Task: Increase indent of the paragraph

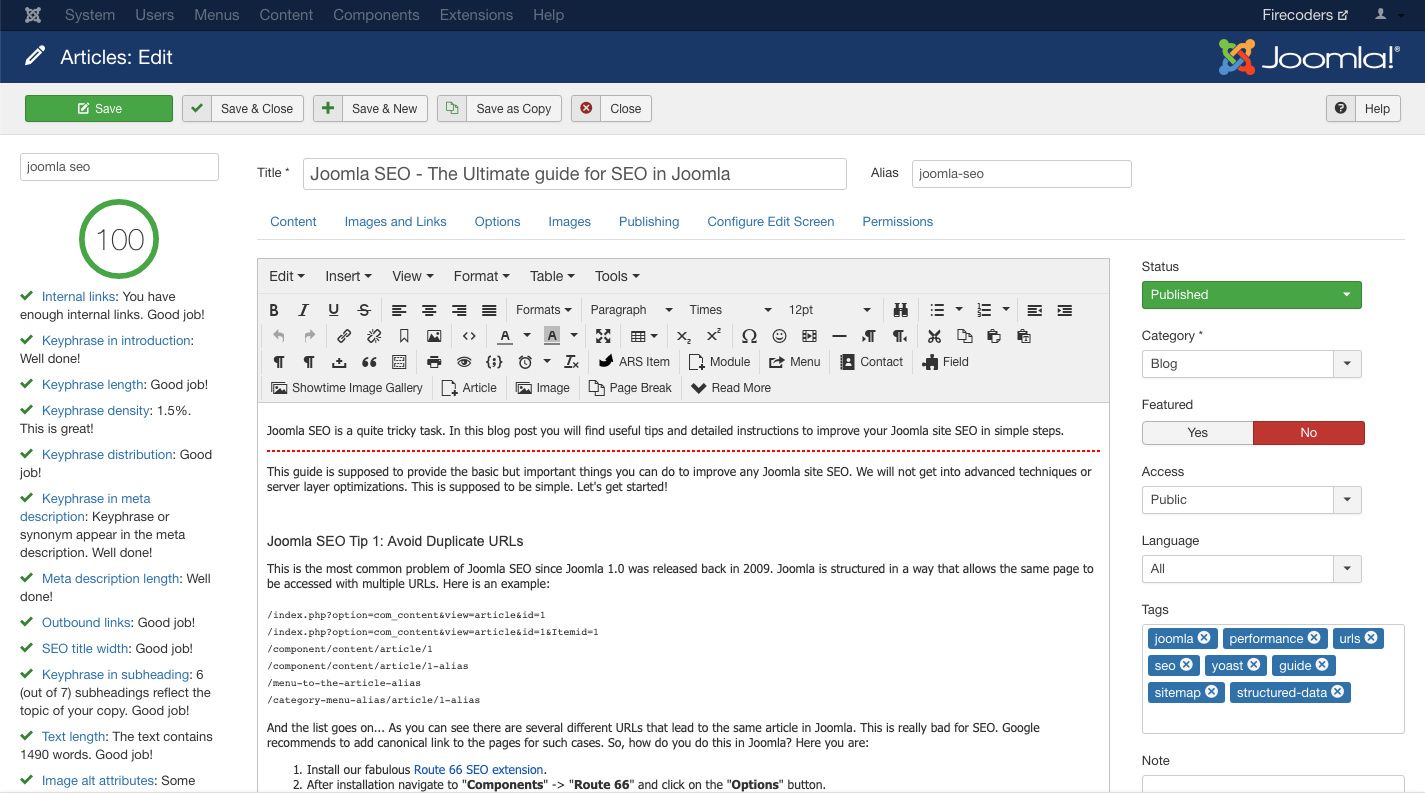Action: (1065, 310)
